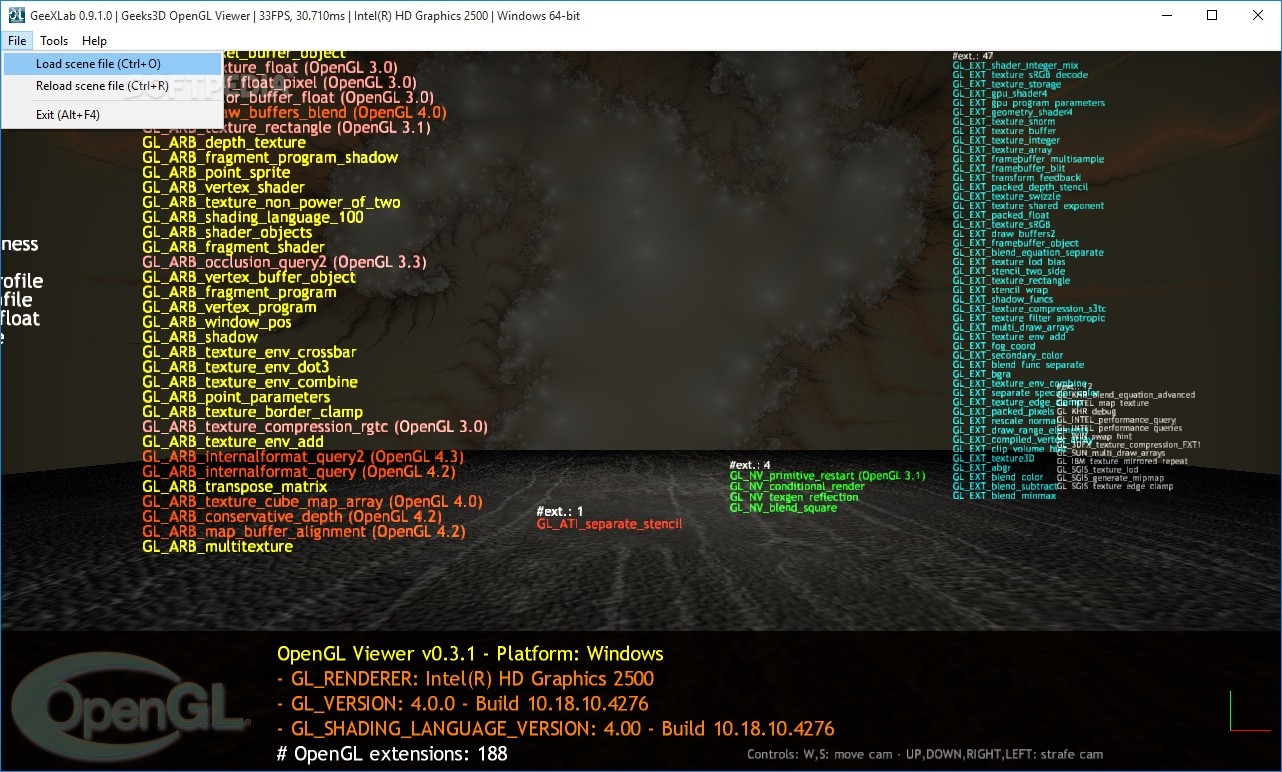Click the GL_SHADING_LANGUAGE_VERSION info line

[x=556, y=729]
